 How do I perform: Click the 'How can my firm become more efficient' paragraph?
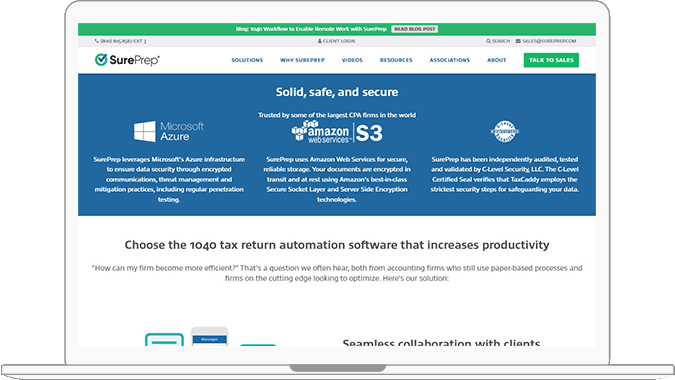[337, 273]
